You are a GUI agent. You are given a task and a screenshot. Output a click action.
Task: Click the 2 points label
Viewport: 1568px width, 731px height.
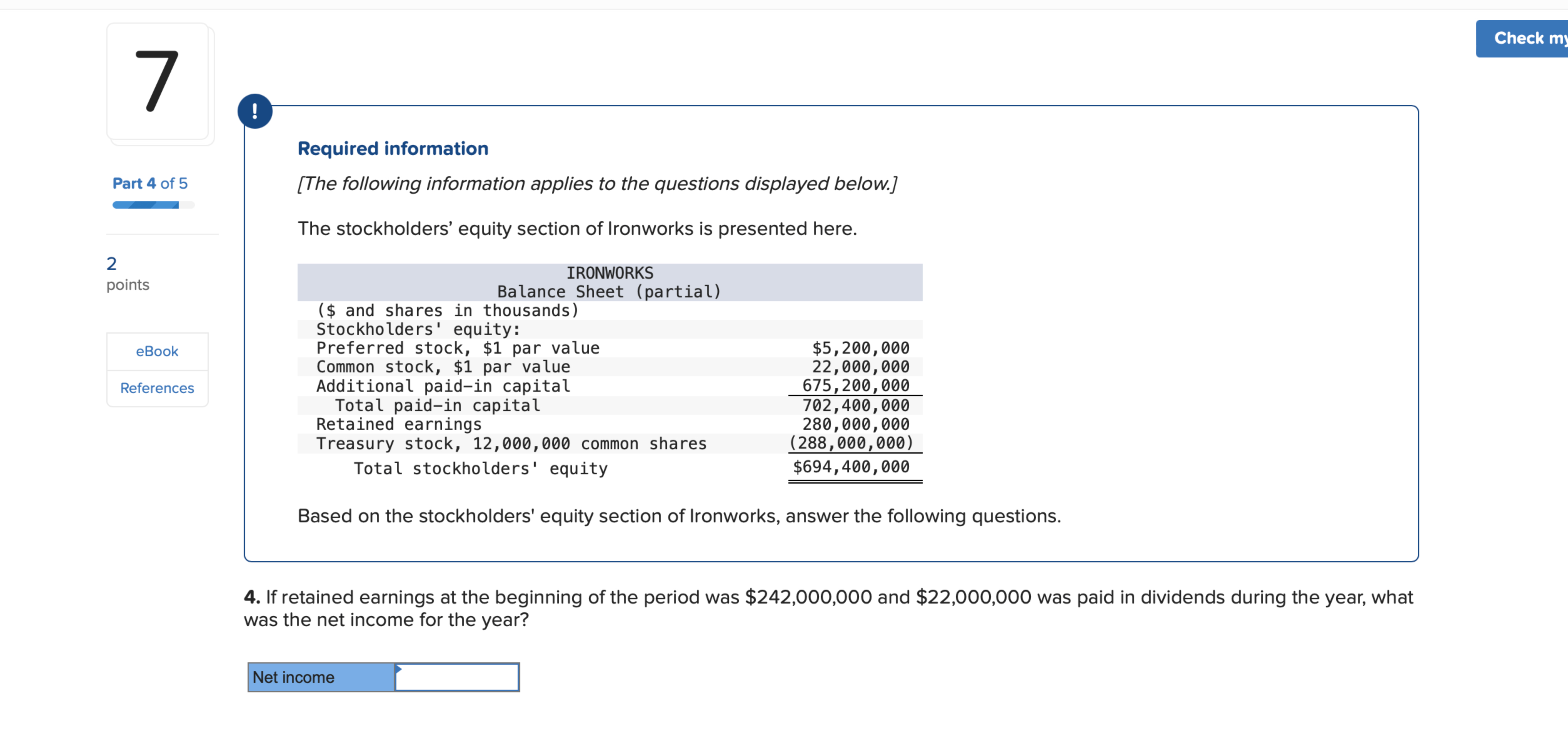(x=127, y=273)
